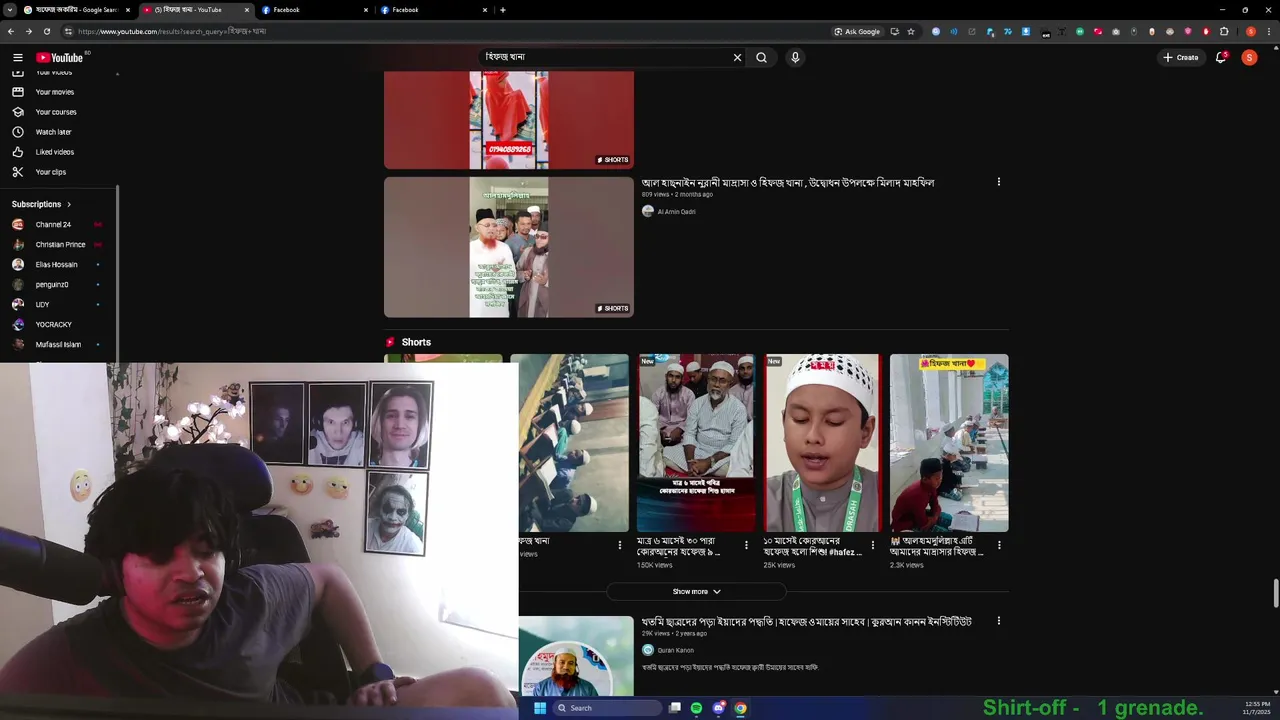
Task: Open Liked videos in sidebar
Action: click(55, 152)
